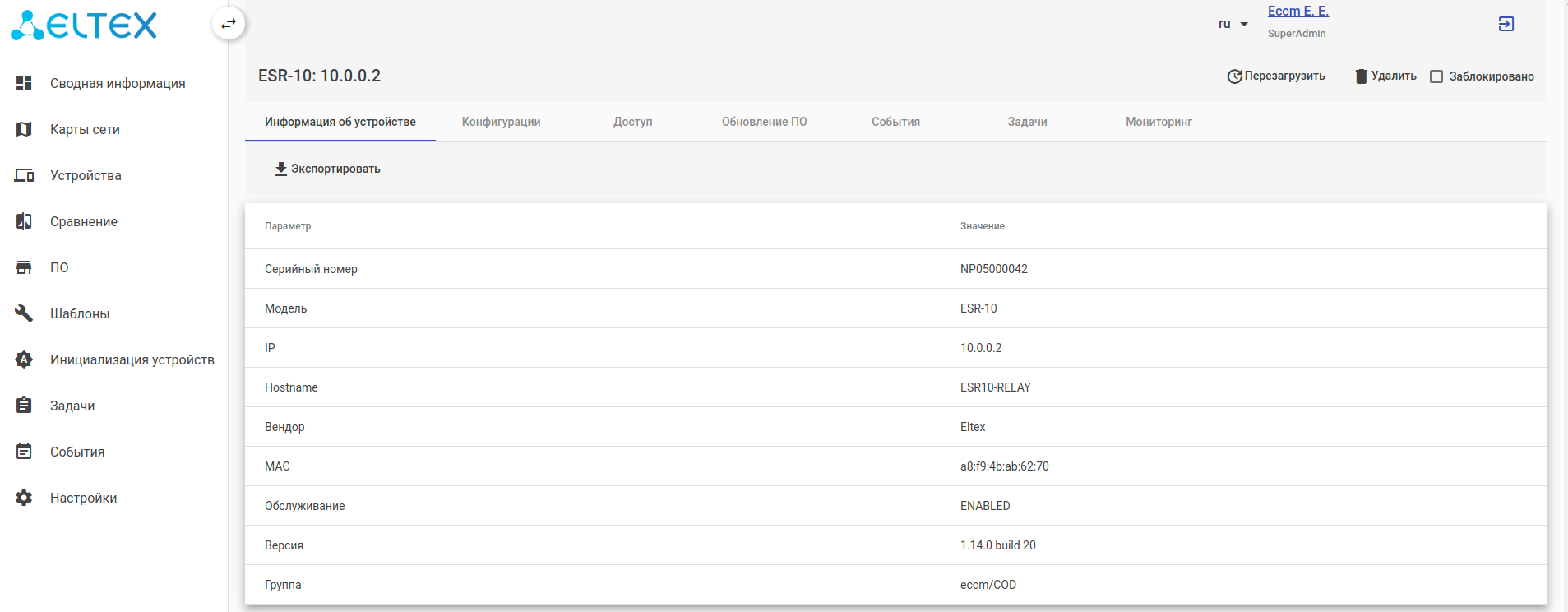Select the Задачи tab
The height and width of the screenshot is (612, 1568).
tap(1028, 122)
